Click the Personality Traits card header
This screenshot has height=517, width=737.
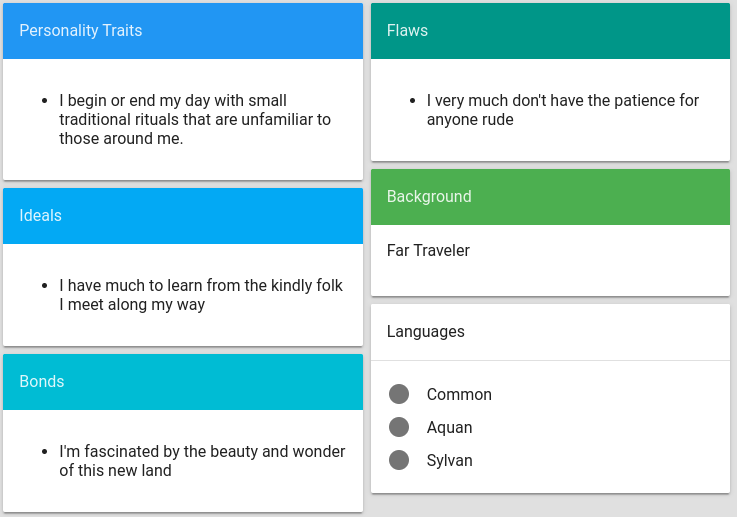(x=183, y=31)
